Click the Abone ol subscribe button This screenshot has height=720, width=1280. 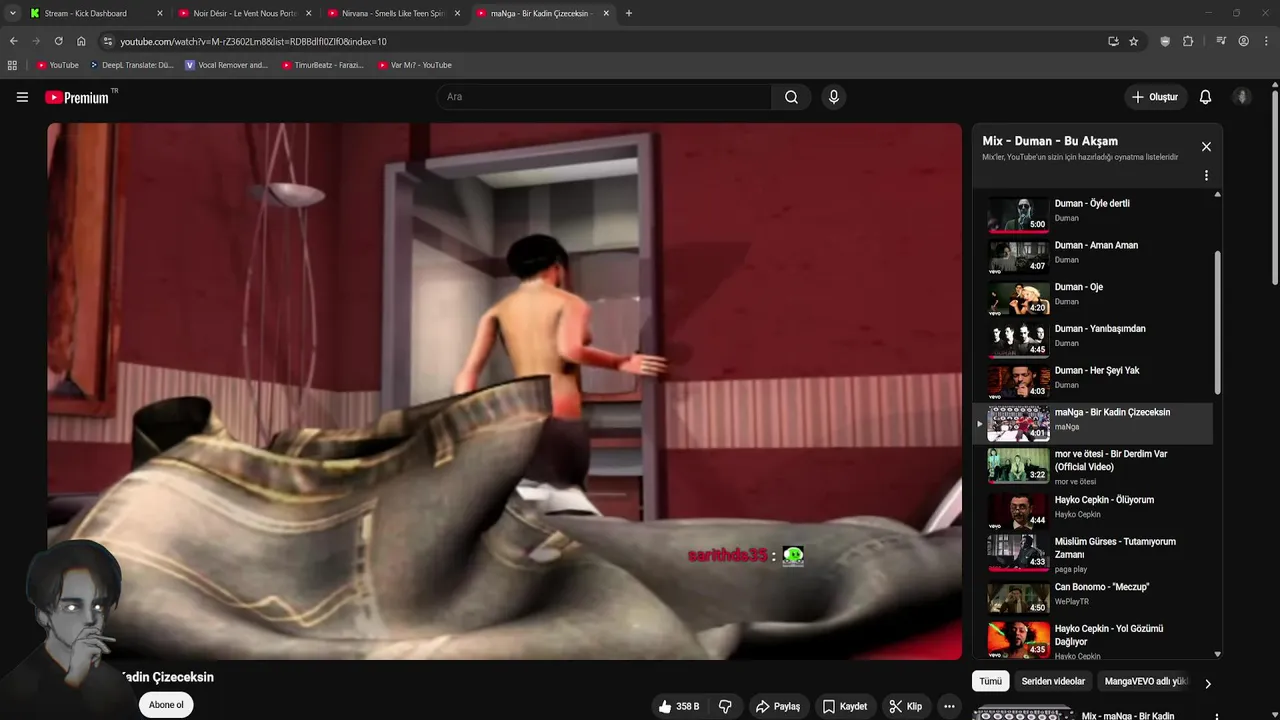166,705
